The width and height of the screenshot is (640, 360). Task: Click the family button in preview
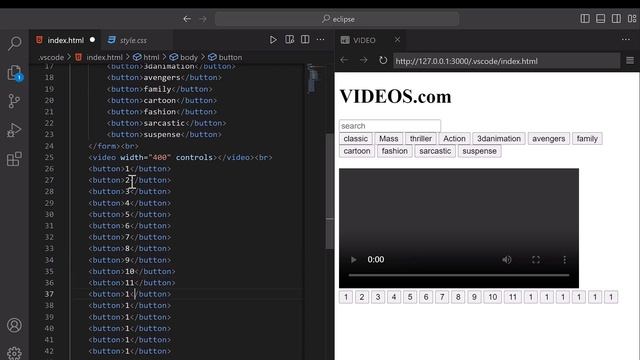click(587, 139)
